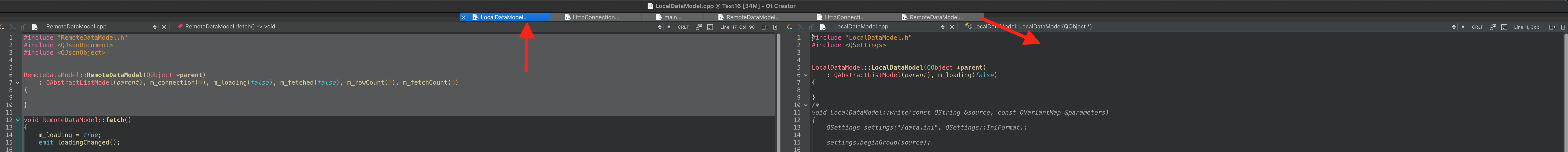Switch to the HttpConnecti... header file tab
The width and height of the screenshot is (1568, 152).
click(x=844, y=17)
